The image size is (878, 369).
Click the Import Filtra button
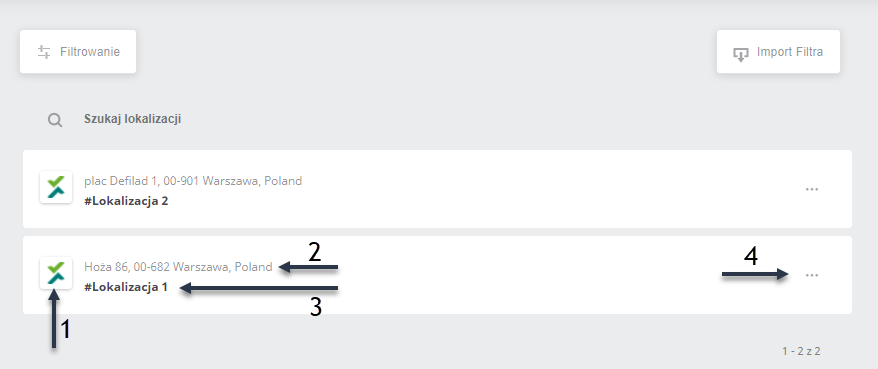(778, 52)
